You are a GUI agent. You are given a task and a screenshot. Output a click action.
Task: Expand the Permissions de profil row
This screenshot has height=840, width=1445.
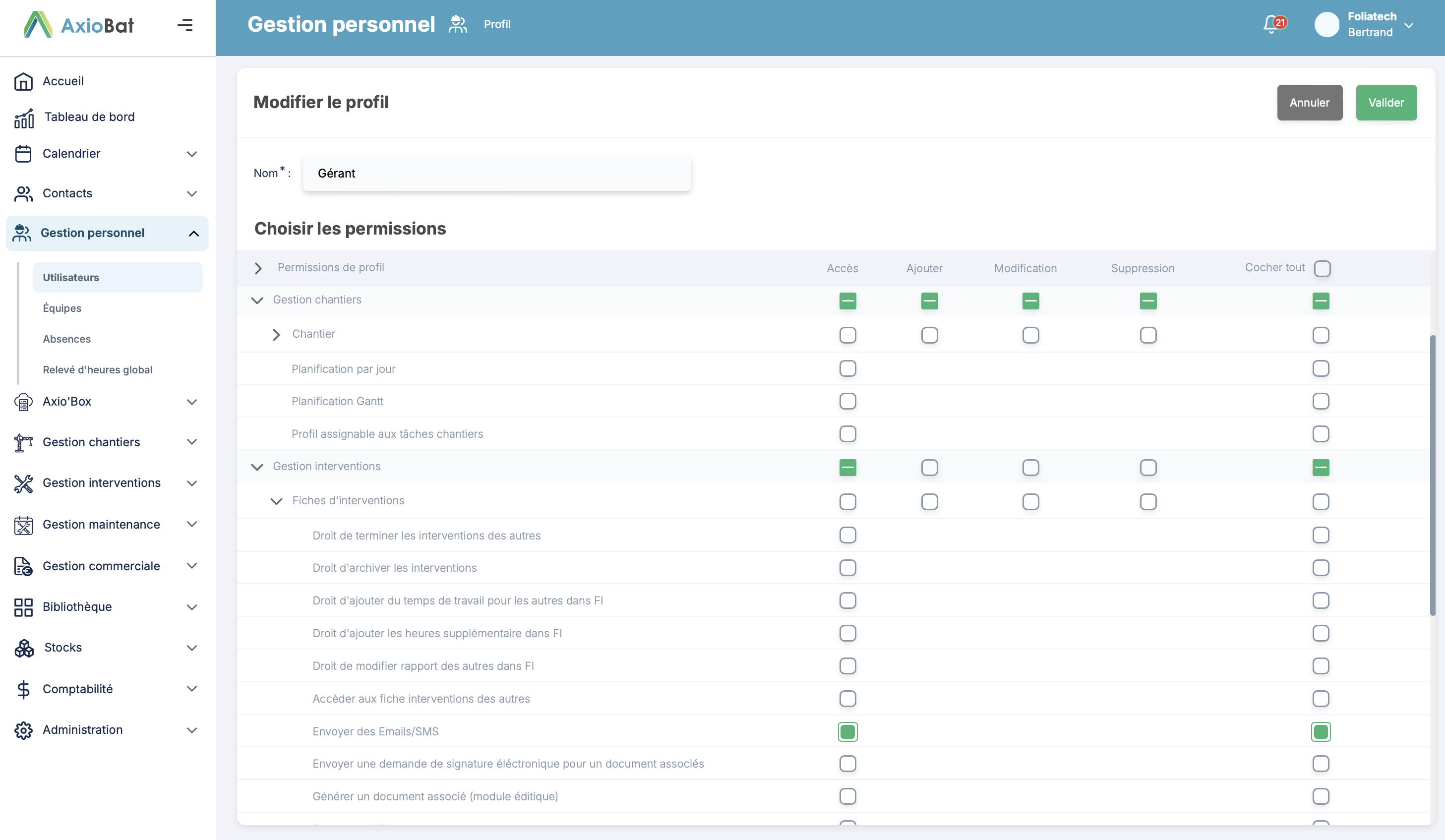point(258,268)
